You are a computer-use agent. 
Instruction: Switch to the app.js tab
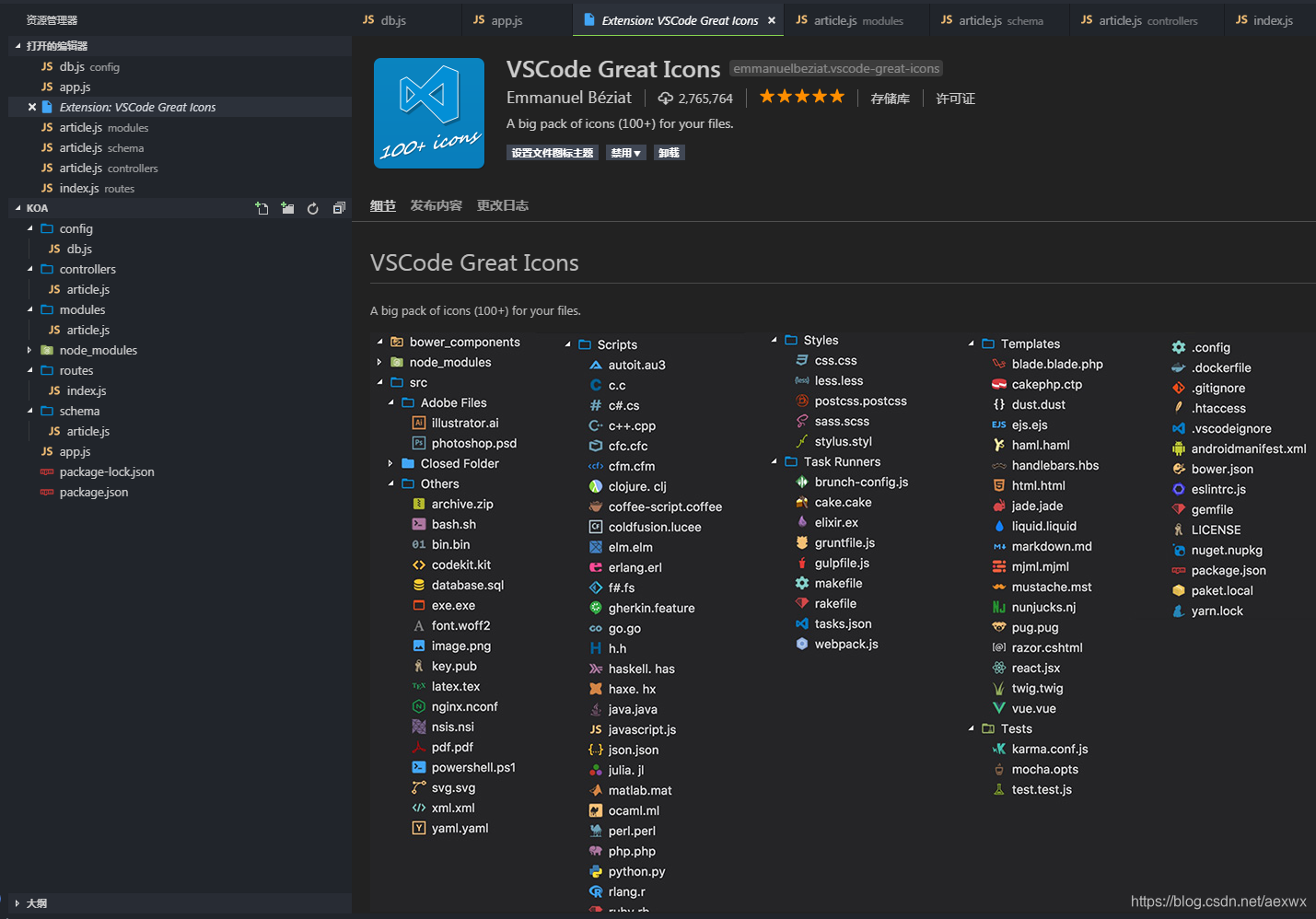(517, 20)
